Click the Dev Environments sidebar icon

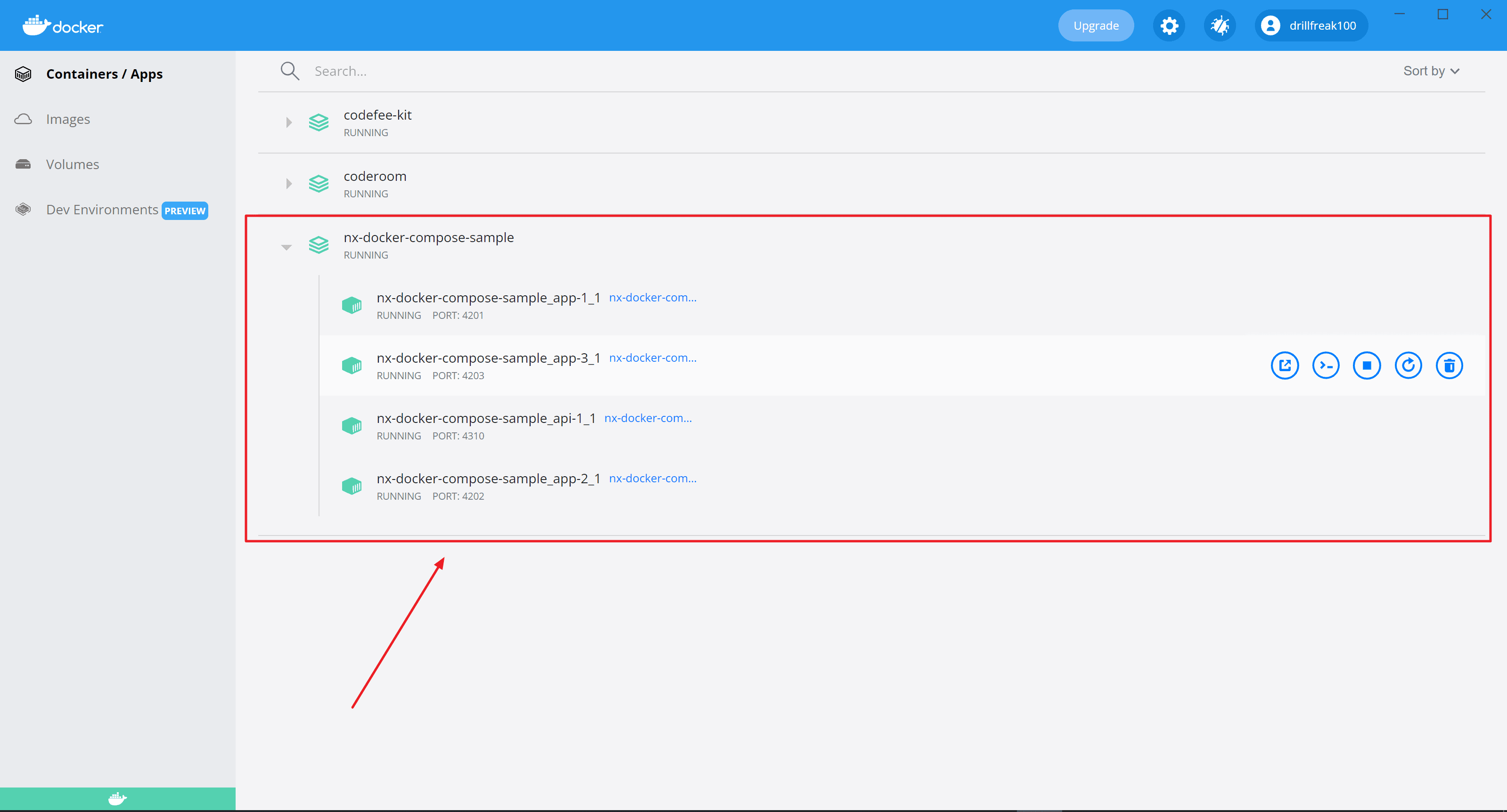point(23,209)
